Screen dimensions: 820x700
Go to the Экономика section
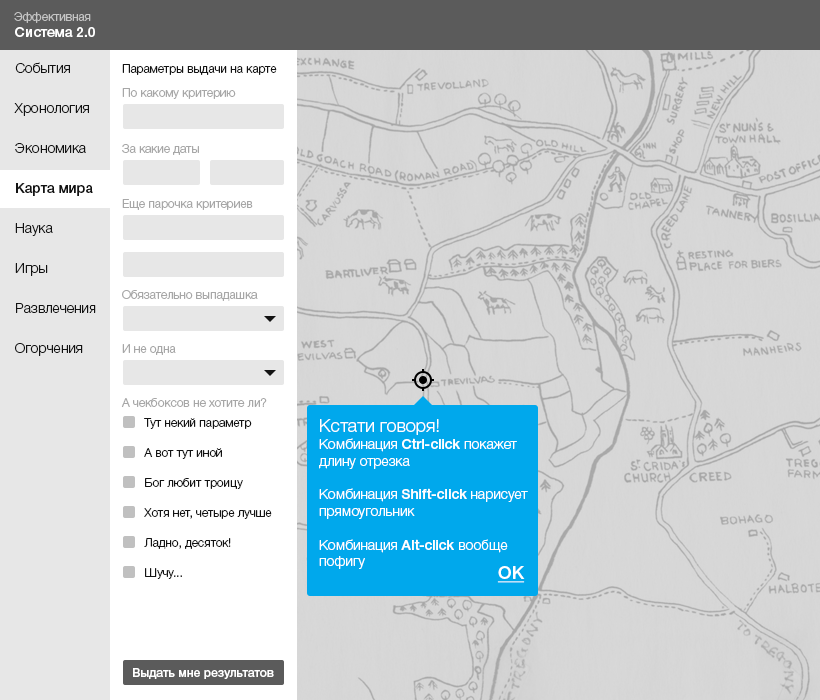50,148
